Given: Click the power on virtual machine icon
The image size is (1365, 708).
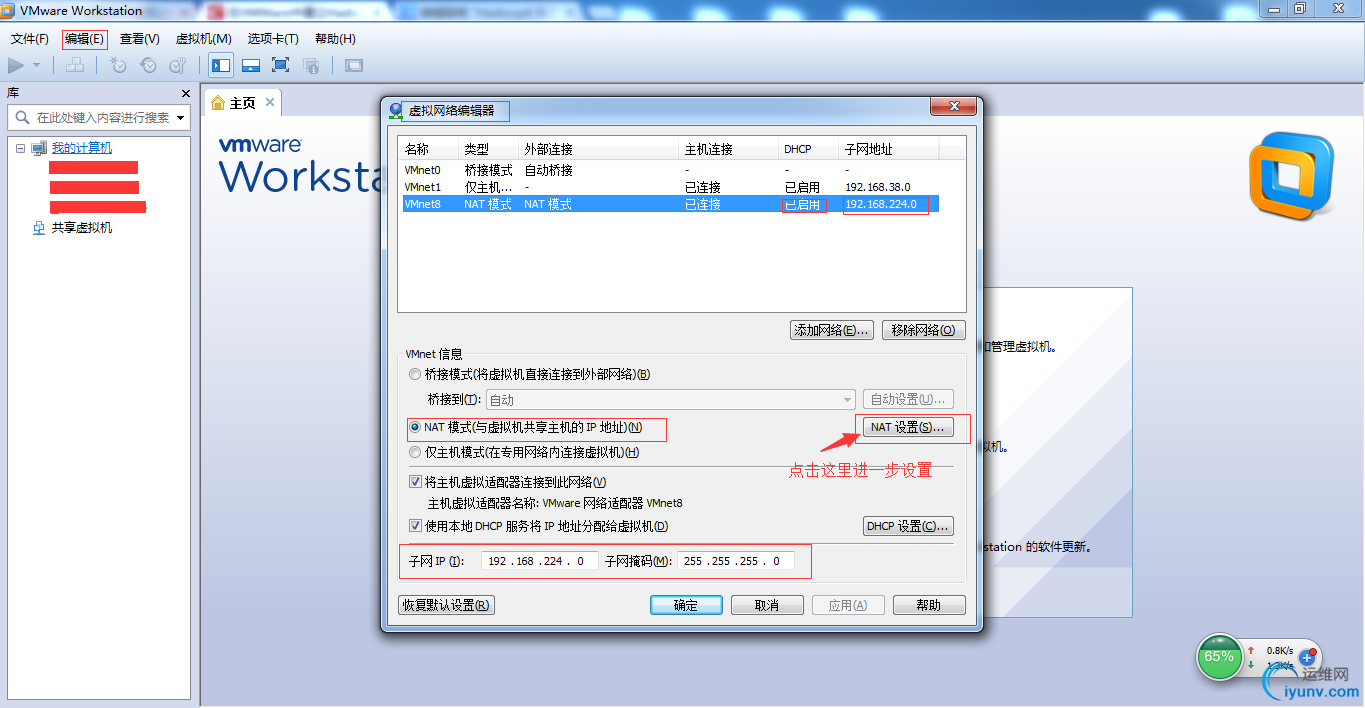Looking at the screenshot, I should click(15, 65).
